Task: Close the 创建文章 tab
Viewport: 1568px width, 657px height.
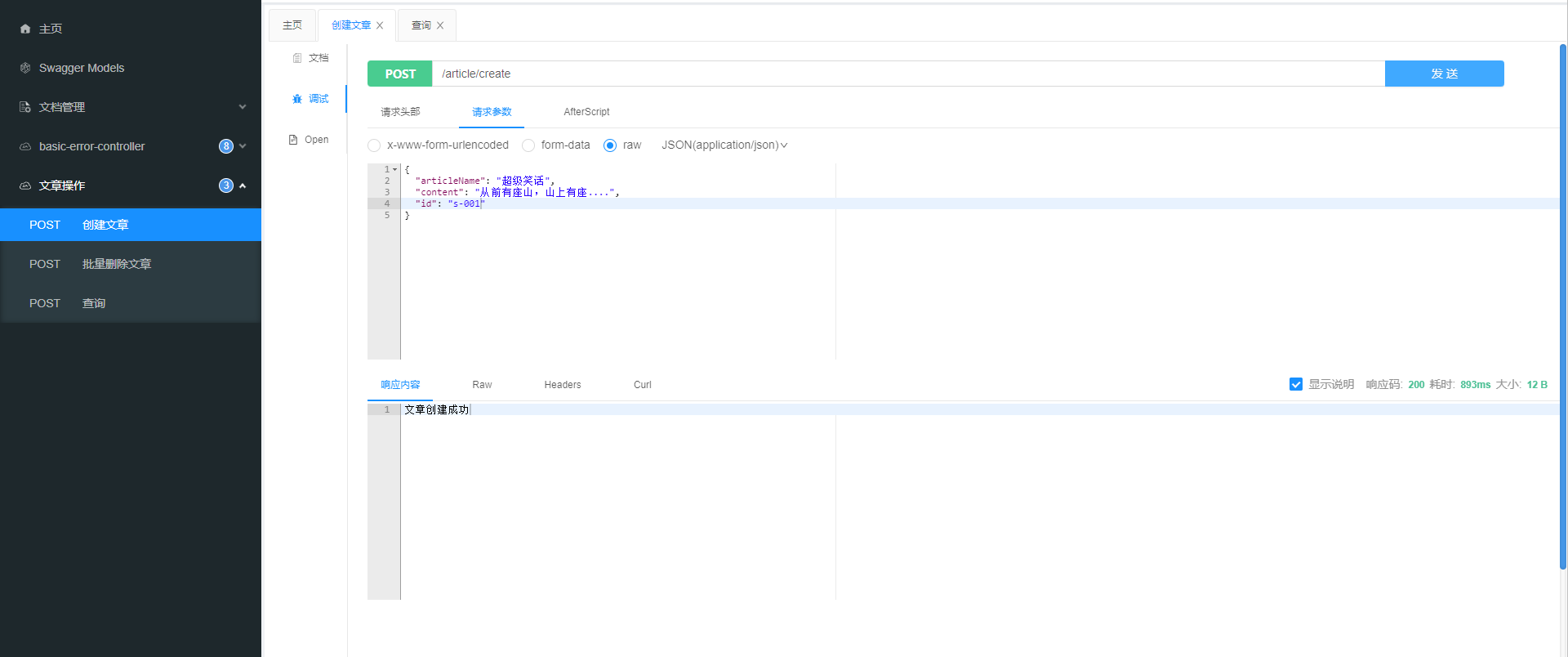Action: pos(380,25)
